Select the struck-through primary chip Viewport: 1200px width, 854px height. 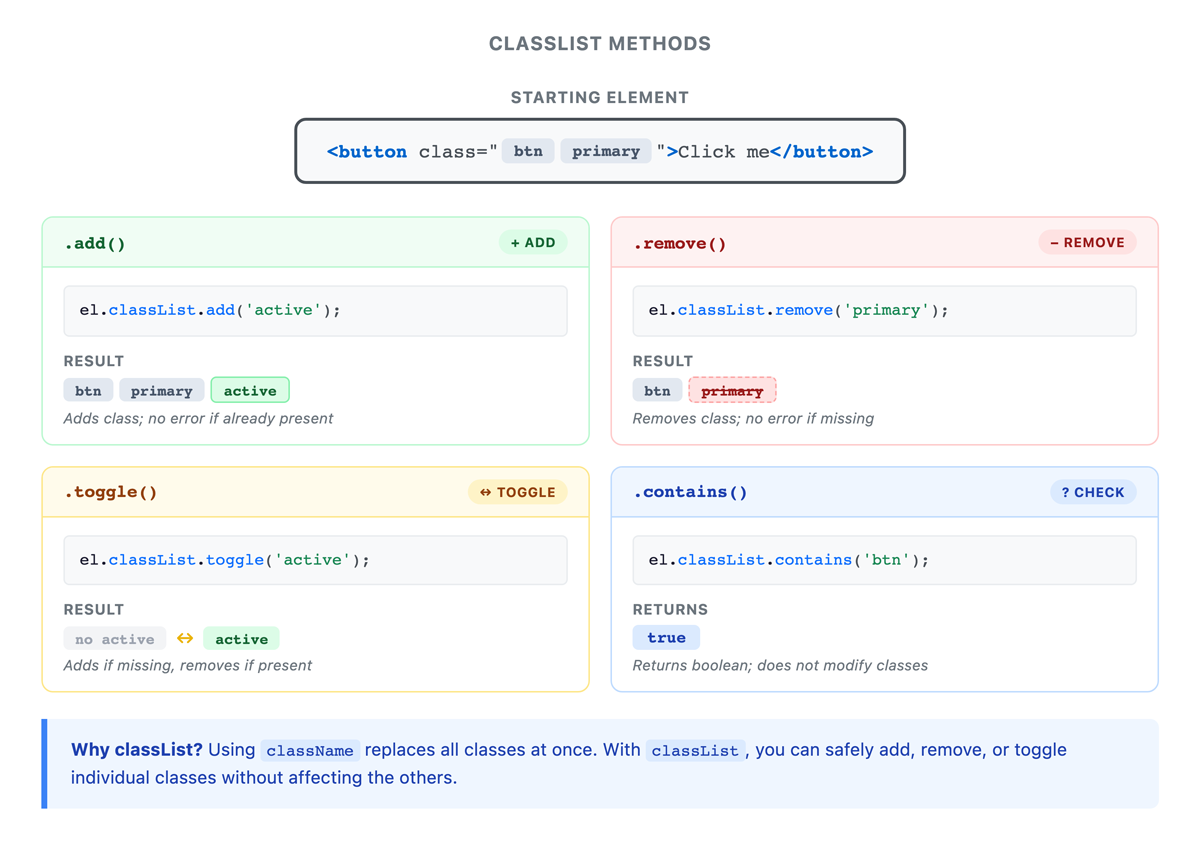coord(732,390)
